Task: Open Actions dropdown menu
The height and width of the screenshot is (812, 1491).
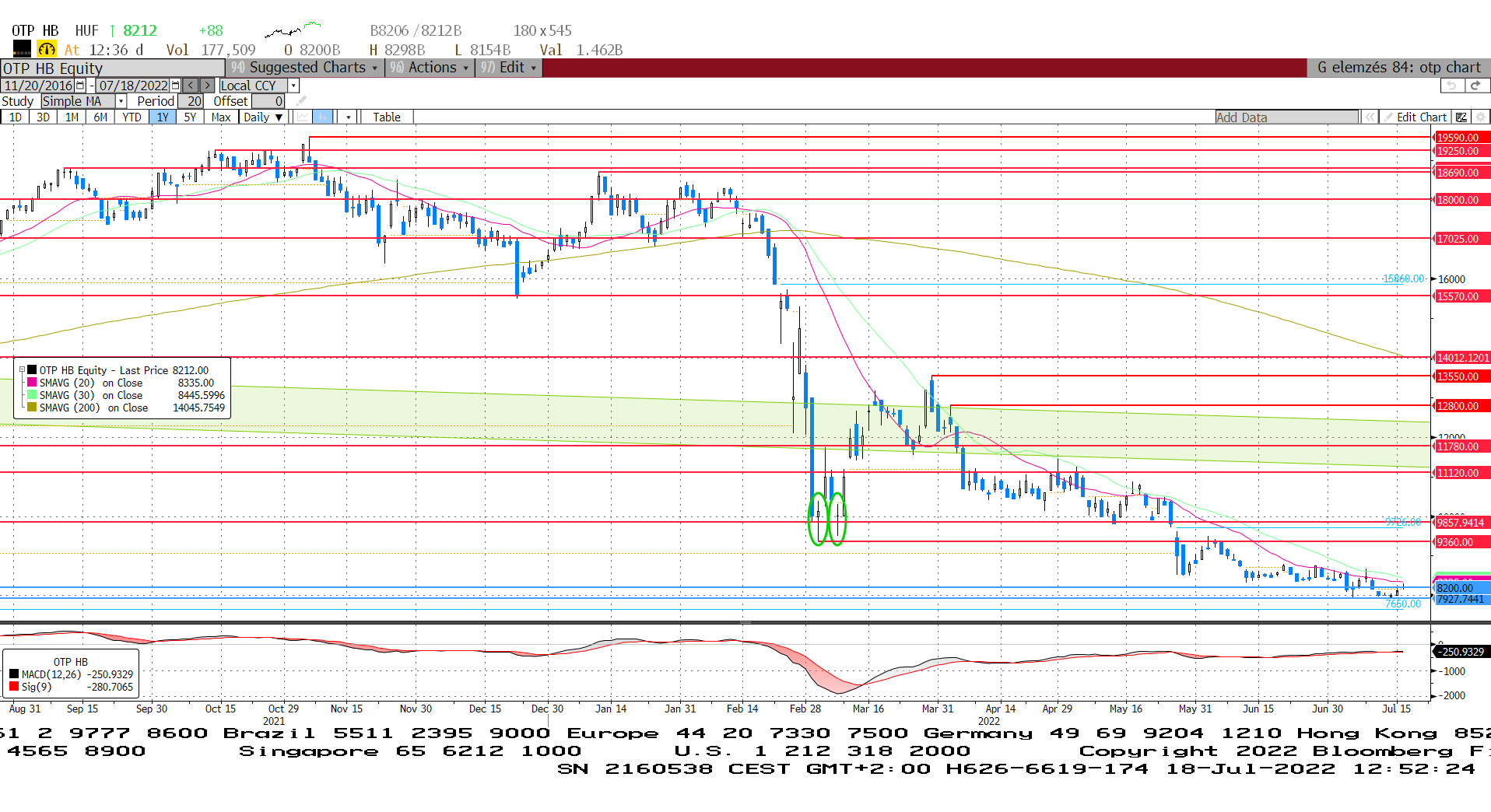Action: click(x=430, y=68)
